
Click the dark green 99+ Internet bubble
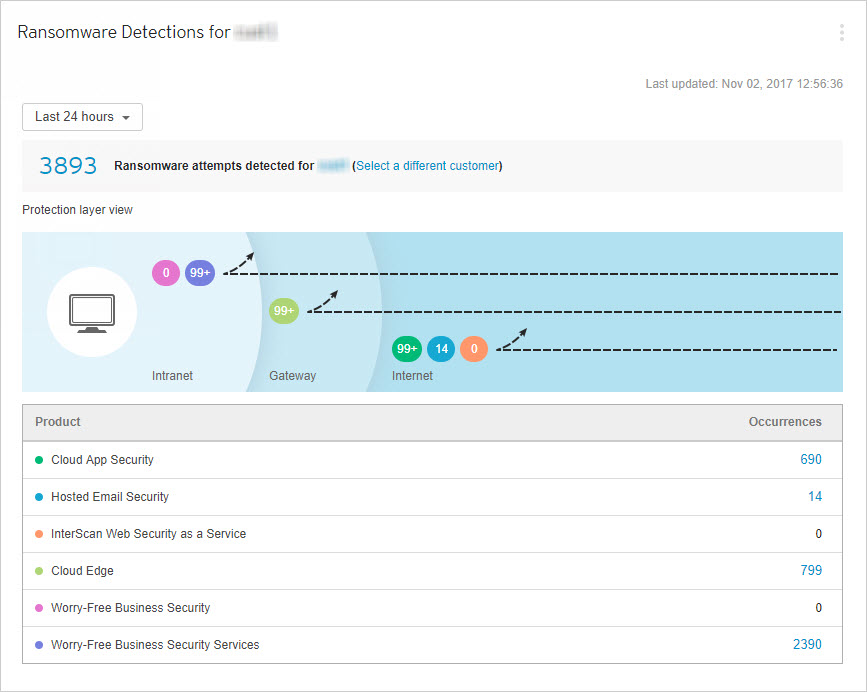407,349
